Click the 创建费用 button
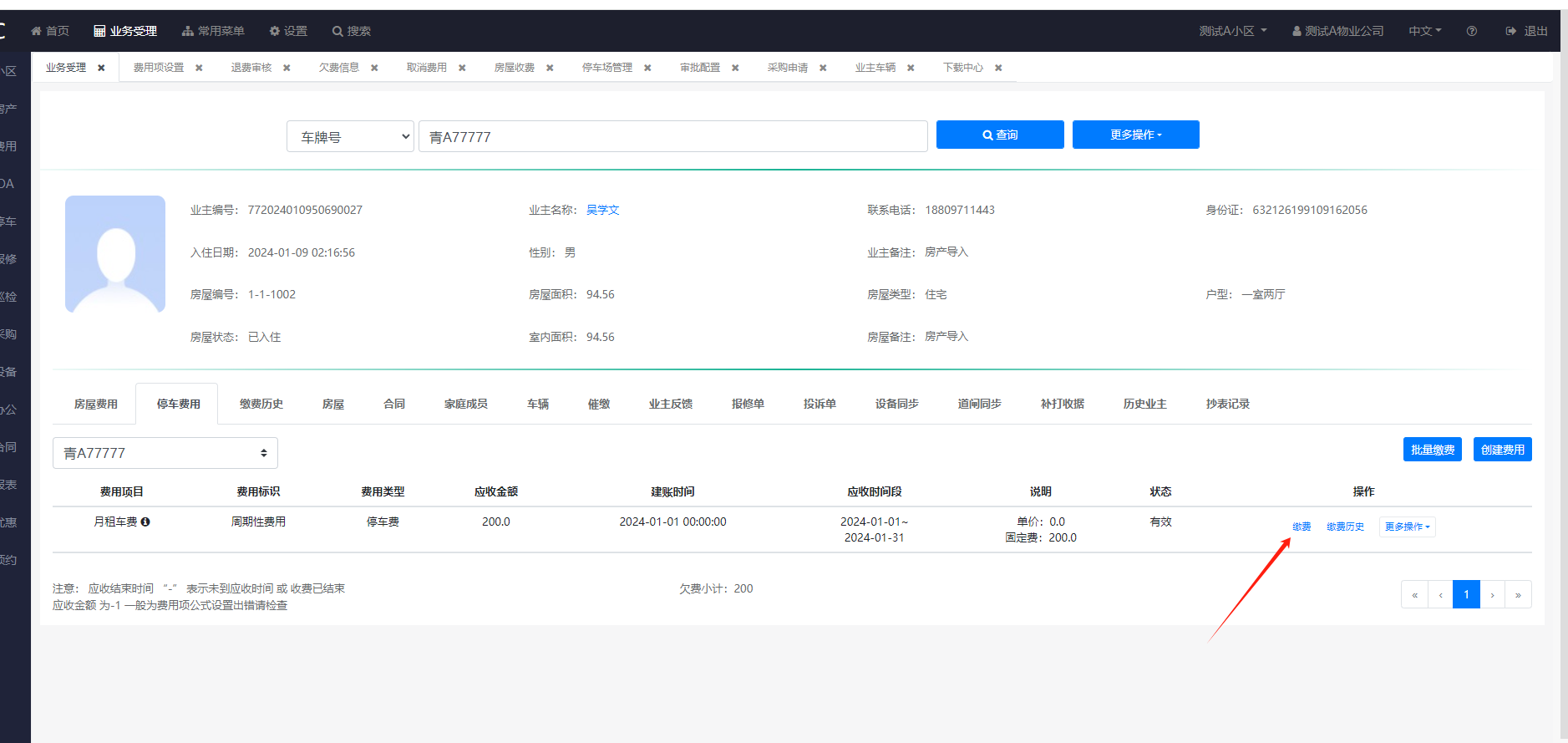1568x743 pixels. [x=1502, y=450]
